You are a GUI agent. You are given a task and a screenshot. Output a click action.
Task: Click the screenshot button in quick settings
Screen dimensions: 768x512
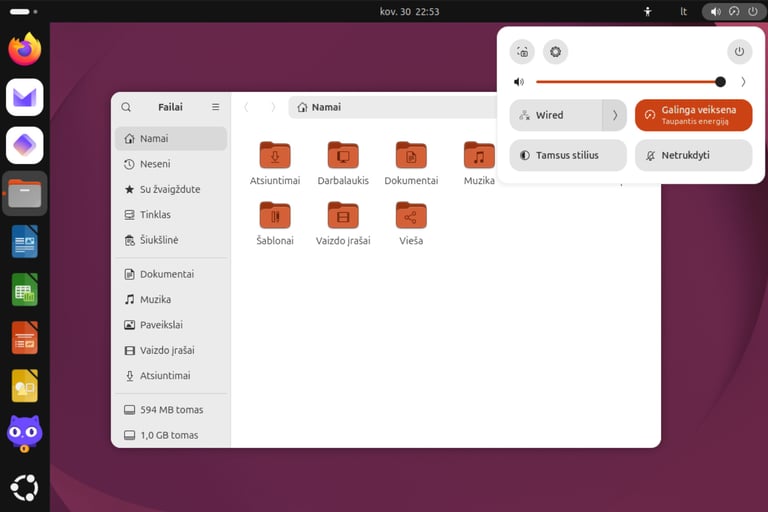click(522, 51)
